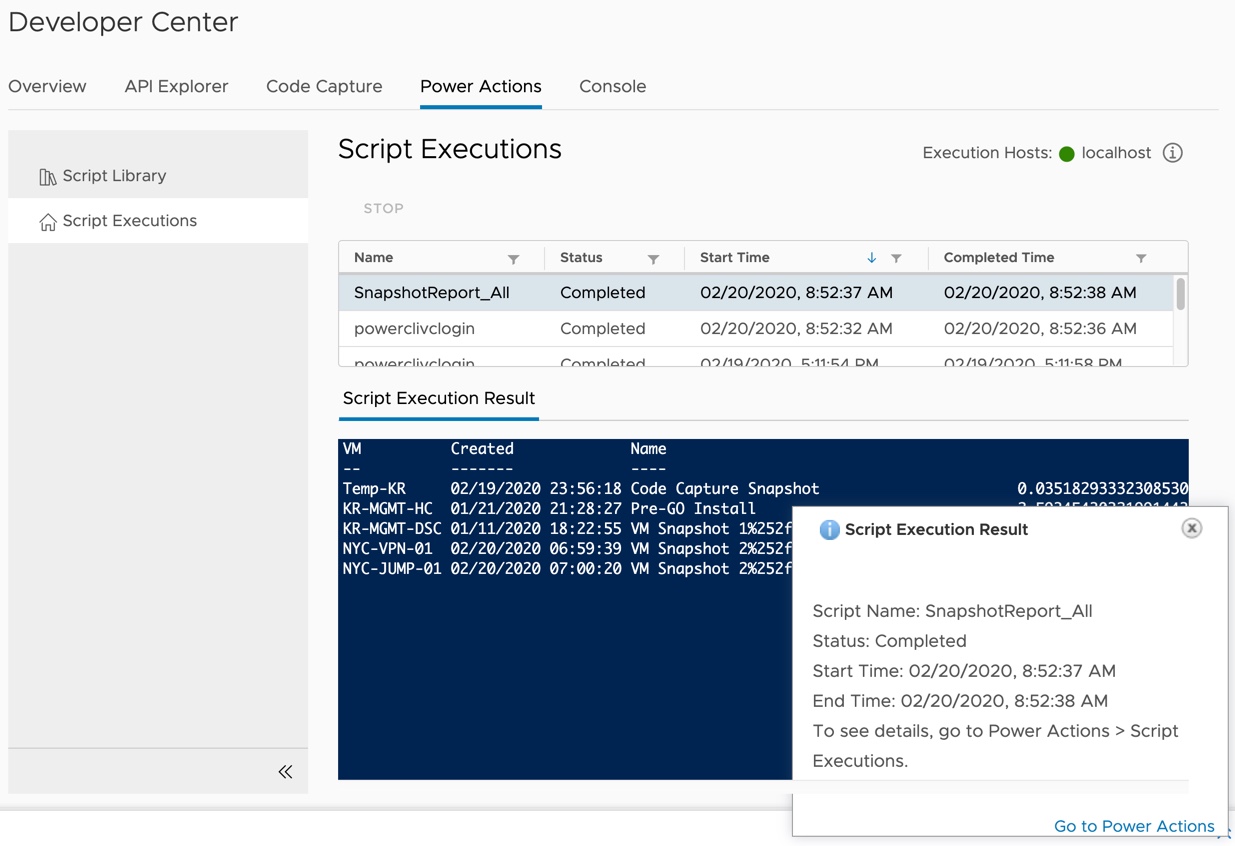
Task: Open the Name column filter
Action: pos(513,259)
